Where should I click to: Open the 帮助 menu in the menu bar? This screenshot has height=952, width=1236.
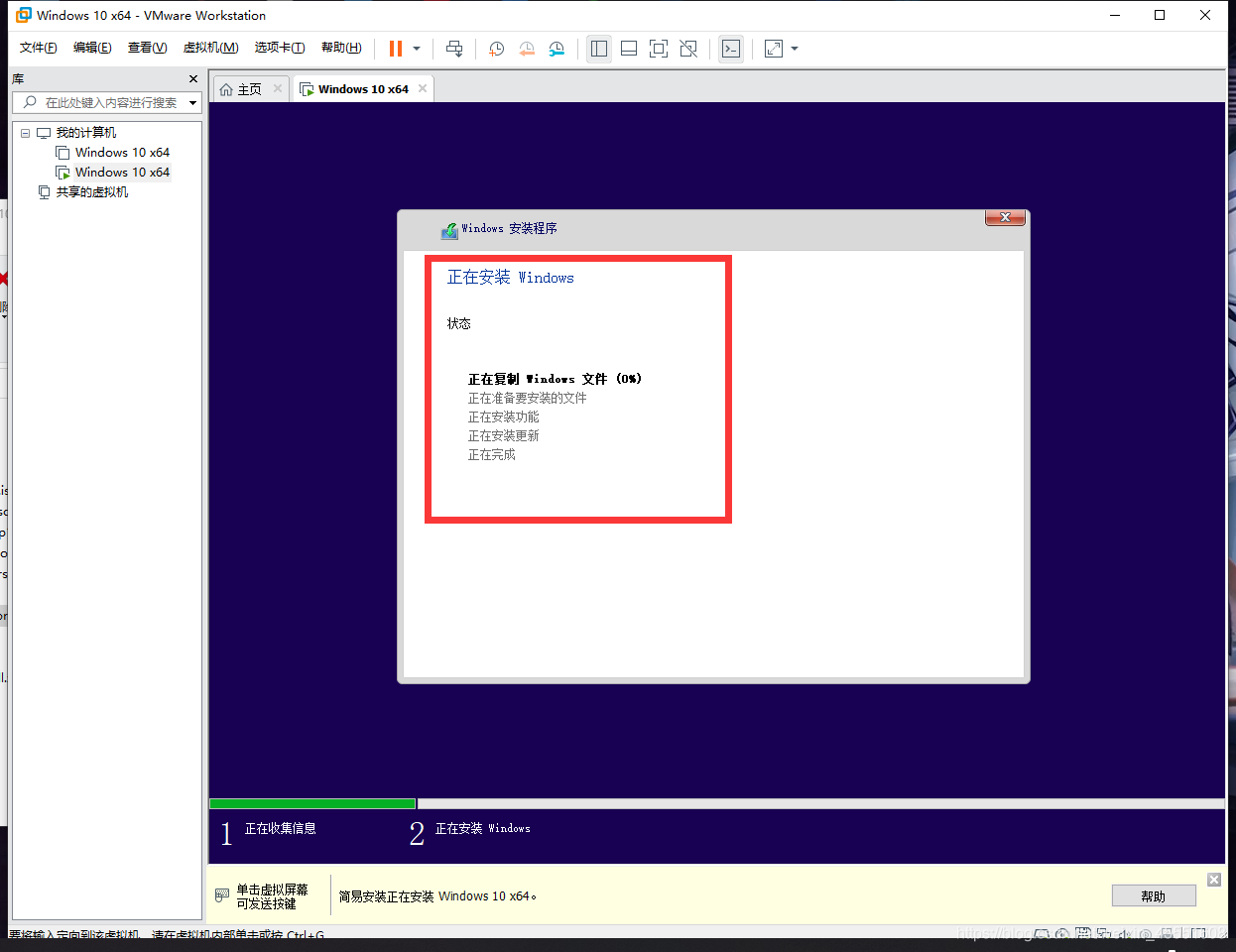(341, 48)
